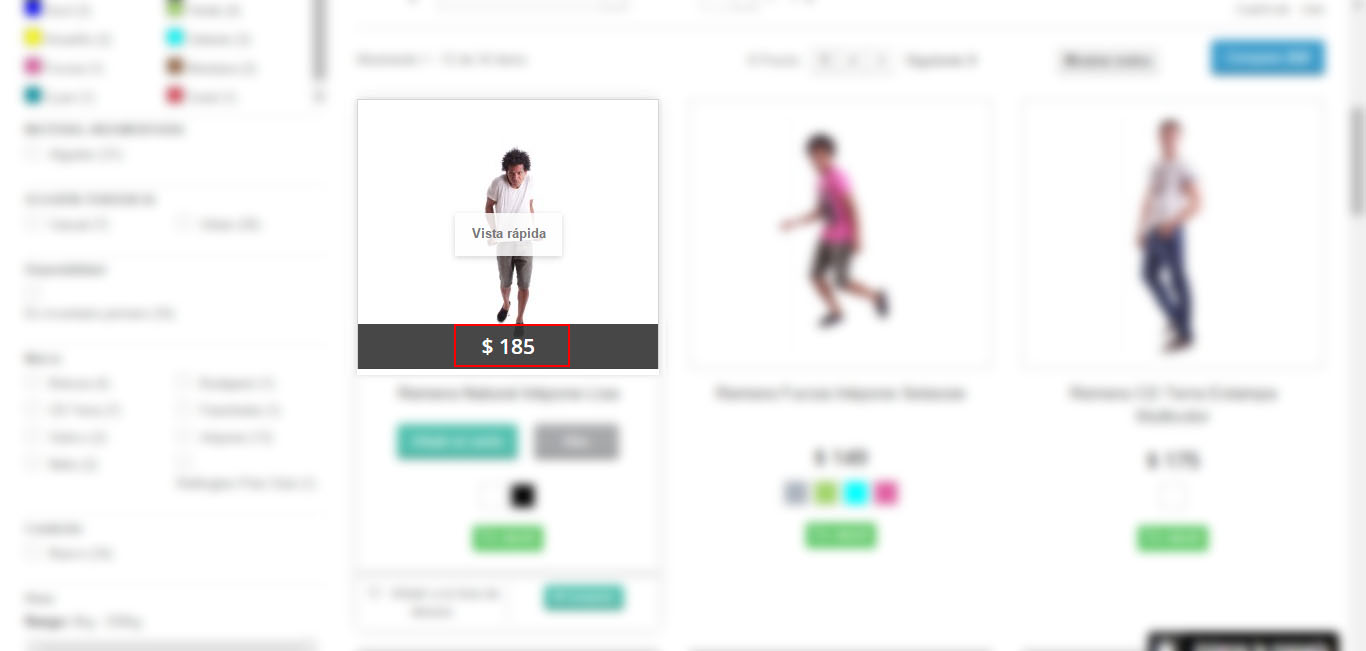
Task: Click the teal button below first product title
Action: pos(458,442)
